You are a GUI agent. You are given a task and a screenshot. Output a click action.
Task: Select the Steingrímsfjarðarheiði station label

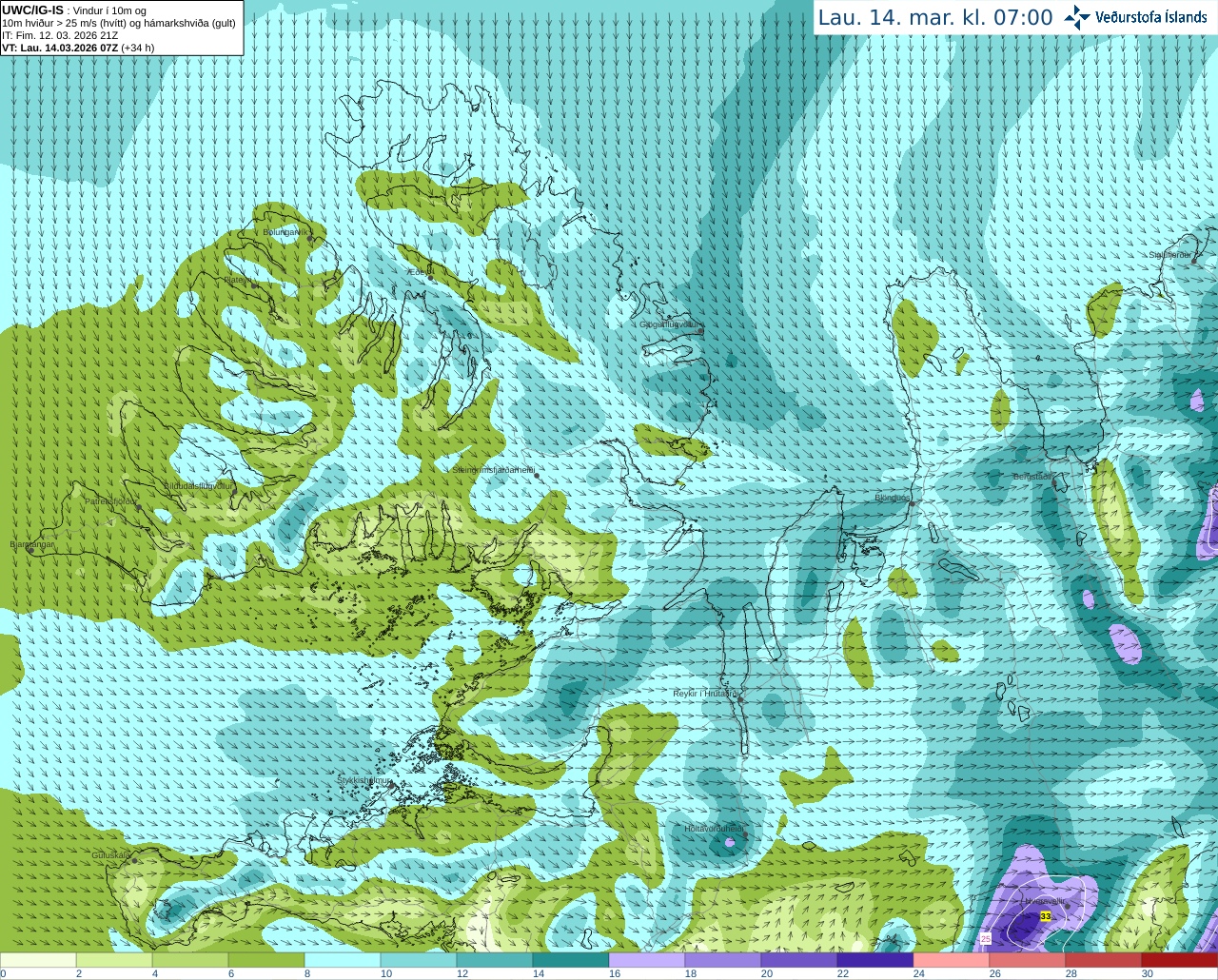coord(493,470)
